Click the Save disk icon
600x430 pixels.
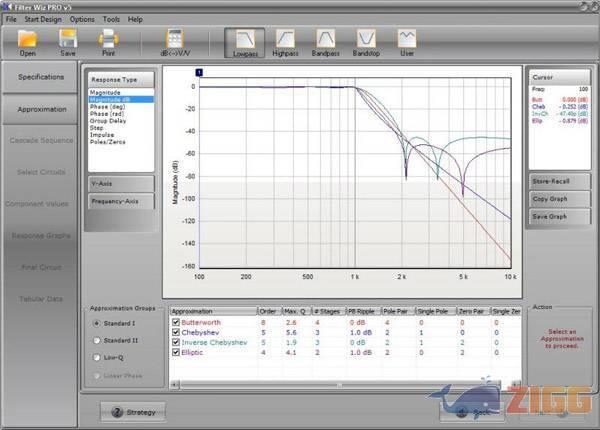point(68,41)
